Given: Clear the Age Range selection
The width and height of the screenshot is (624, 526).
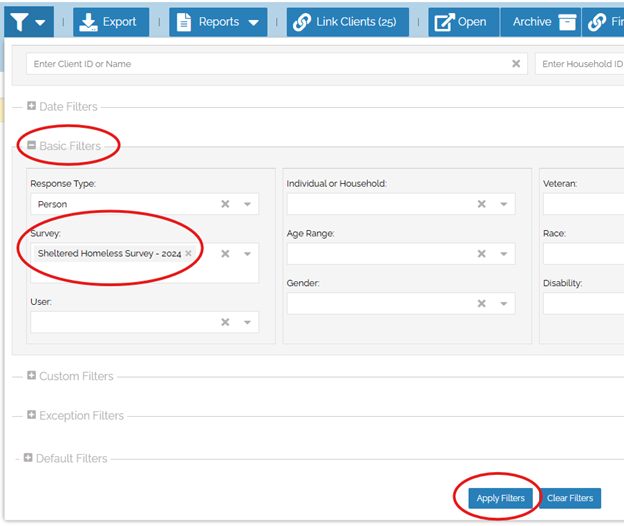Looking at the screenshot, I should (x=481, y=254).
